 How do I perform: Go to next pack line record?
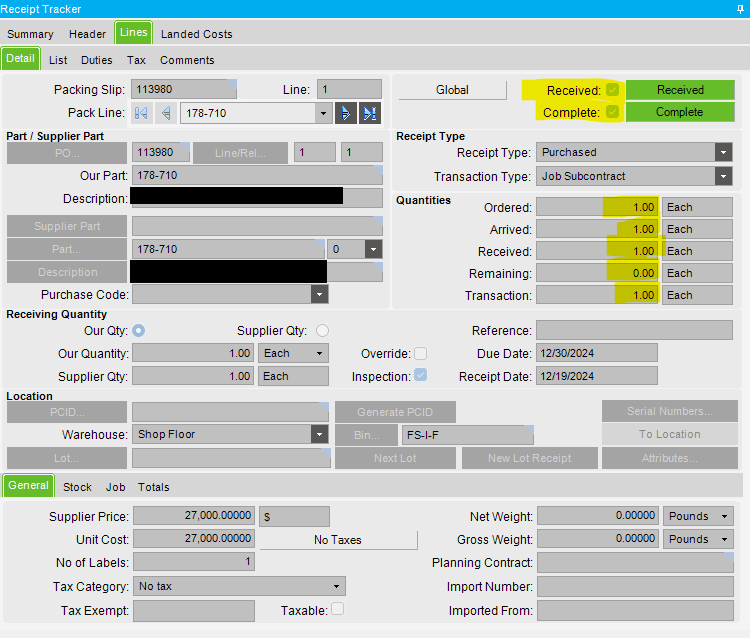345,113
